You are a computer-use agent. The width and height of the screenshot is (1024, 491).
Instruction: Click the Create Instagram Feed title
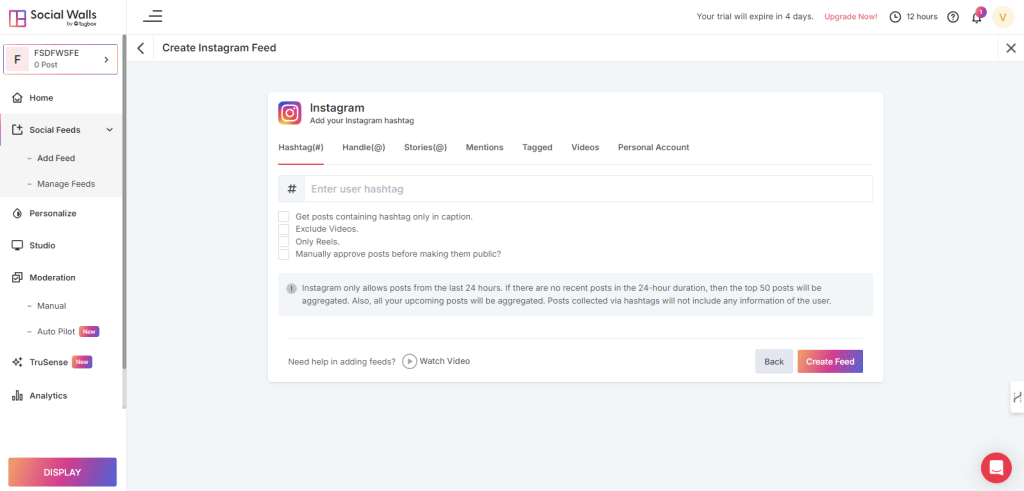point(219,48)
